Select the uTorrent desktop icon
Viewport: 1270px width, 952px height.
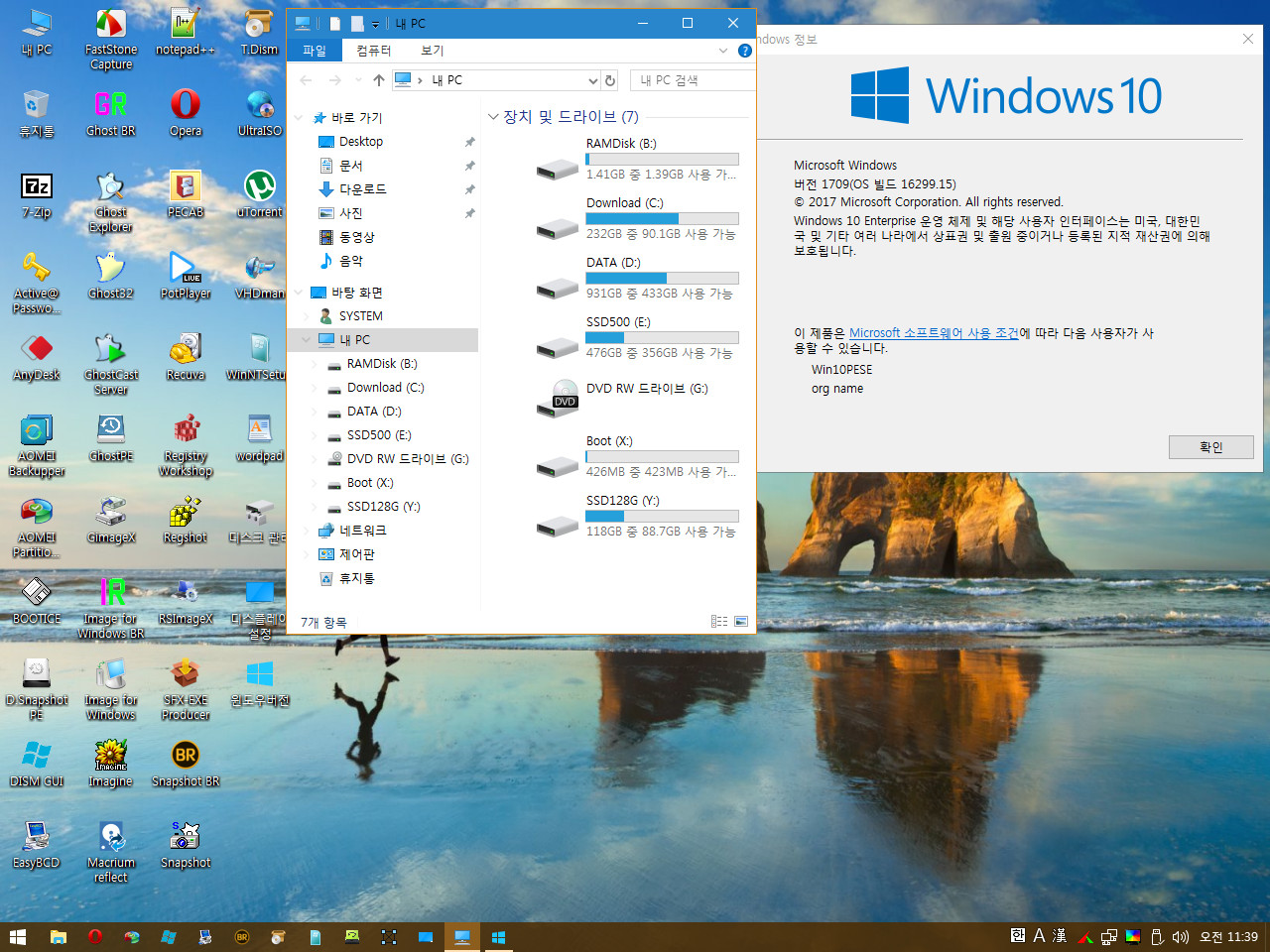coord(260,193)
